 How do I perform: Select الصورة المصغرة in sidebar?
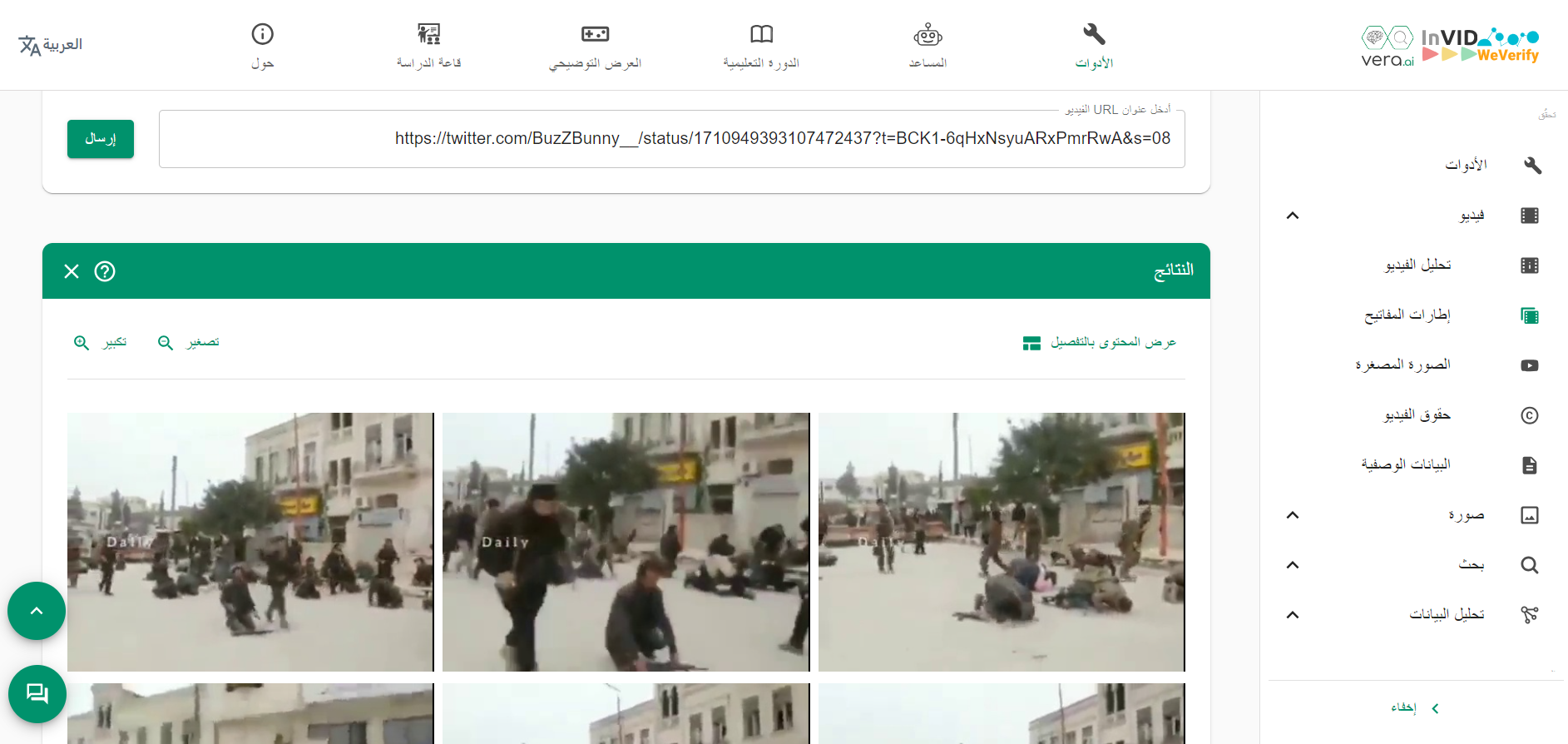pos(1402,365)
